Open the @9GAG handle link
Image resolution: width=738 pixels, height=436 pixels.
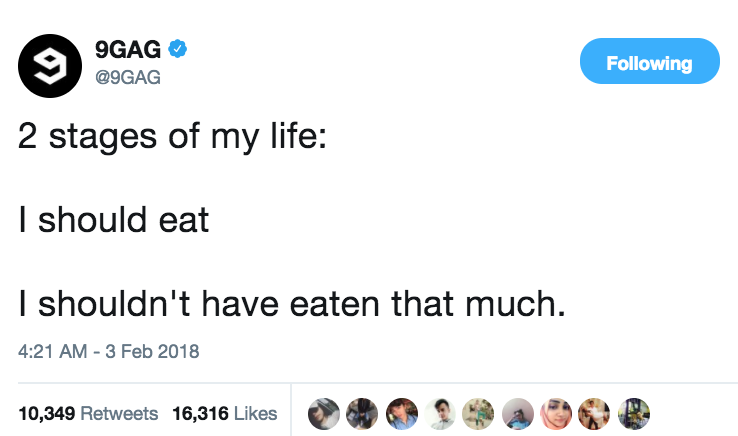tap(128, 75)
